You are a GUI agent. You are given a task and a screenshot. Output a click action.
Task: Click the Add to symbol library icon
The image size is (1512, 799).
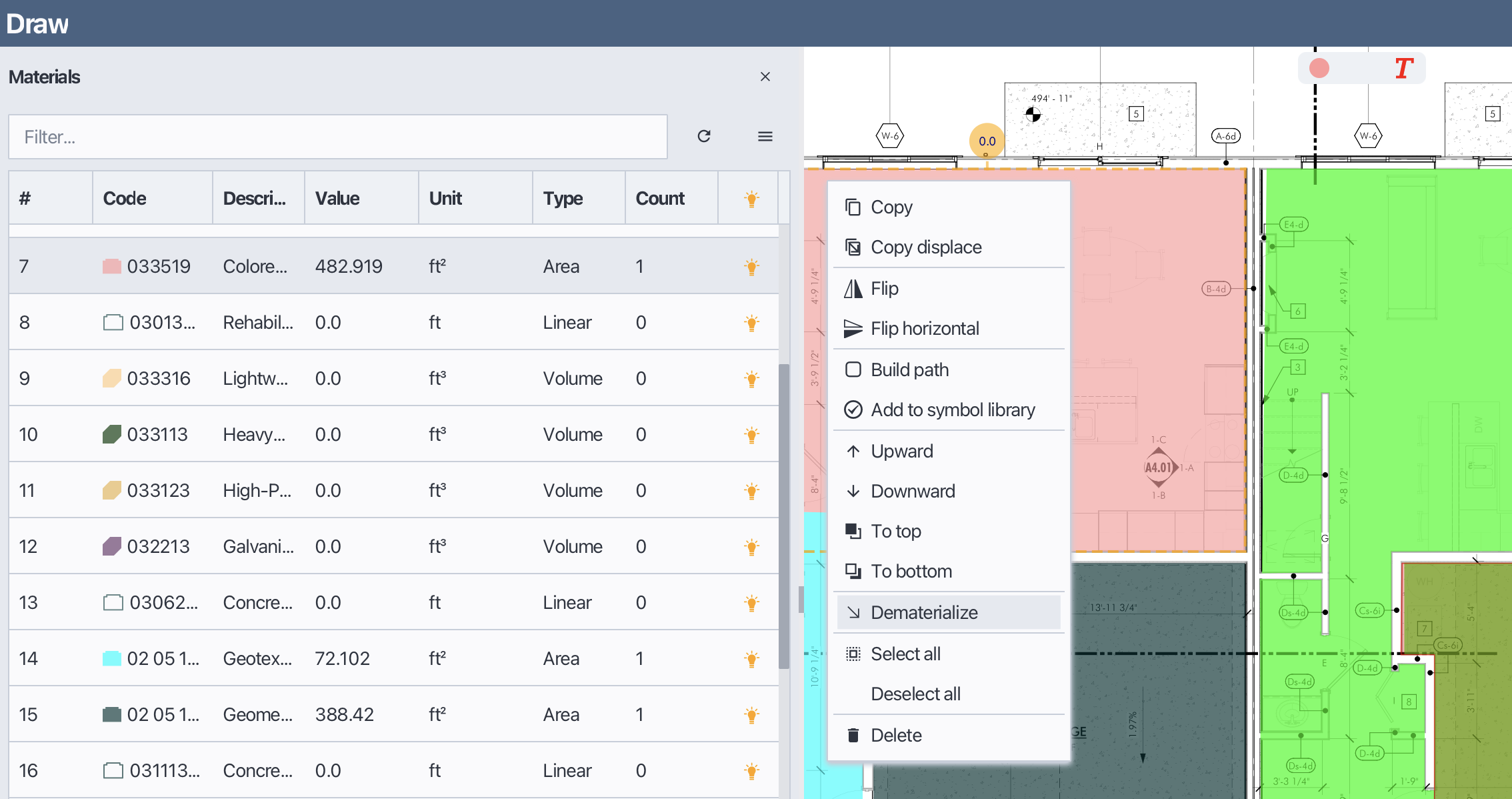(853, 410)
